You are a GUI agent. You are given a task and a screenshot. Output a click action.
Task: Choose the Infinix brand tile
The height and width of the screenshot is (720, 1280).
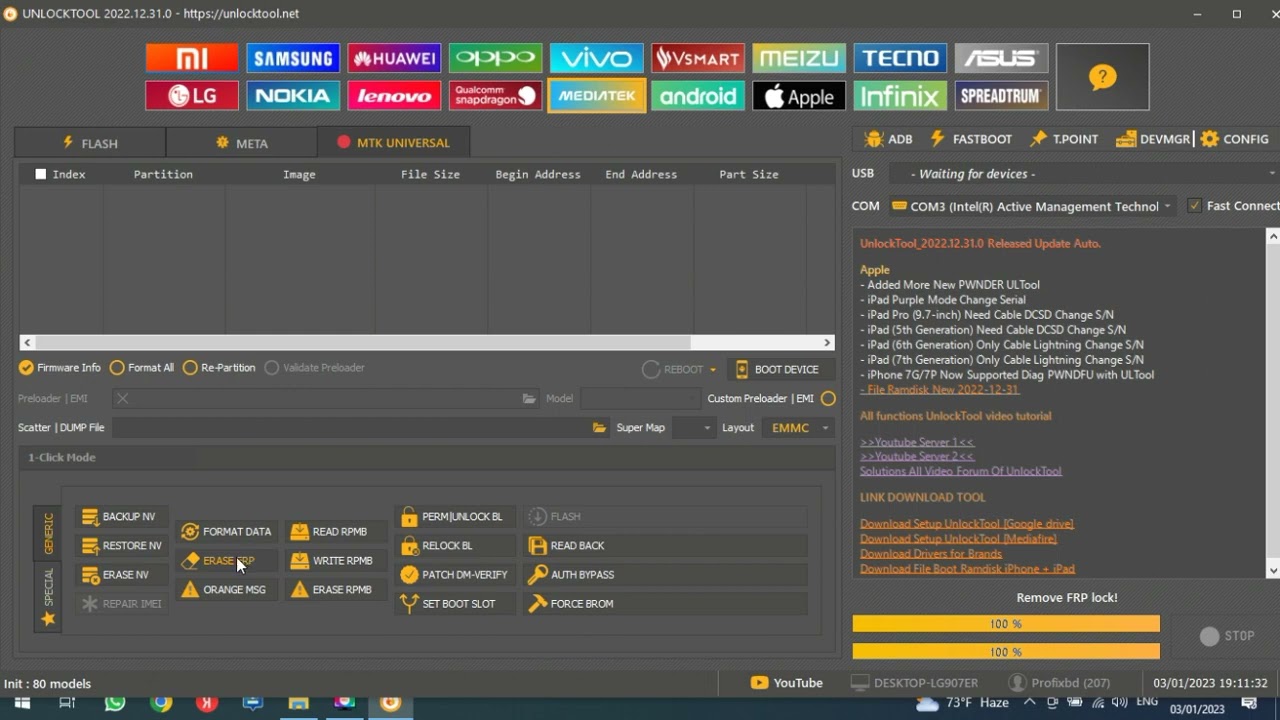900,96
